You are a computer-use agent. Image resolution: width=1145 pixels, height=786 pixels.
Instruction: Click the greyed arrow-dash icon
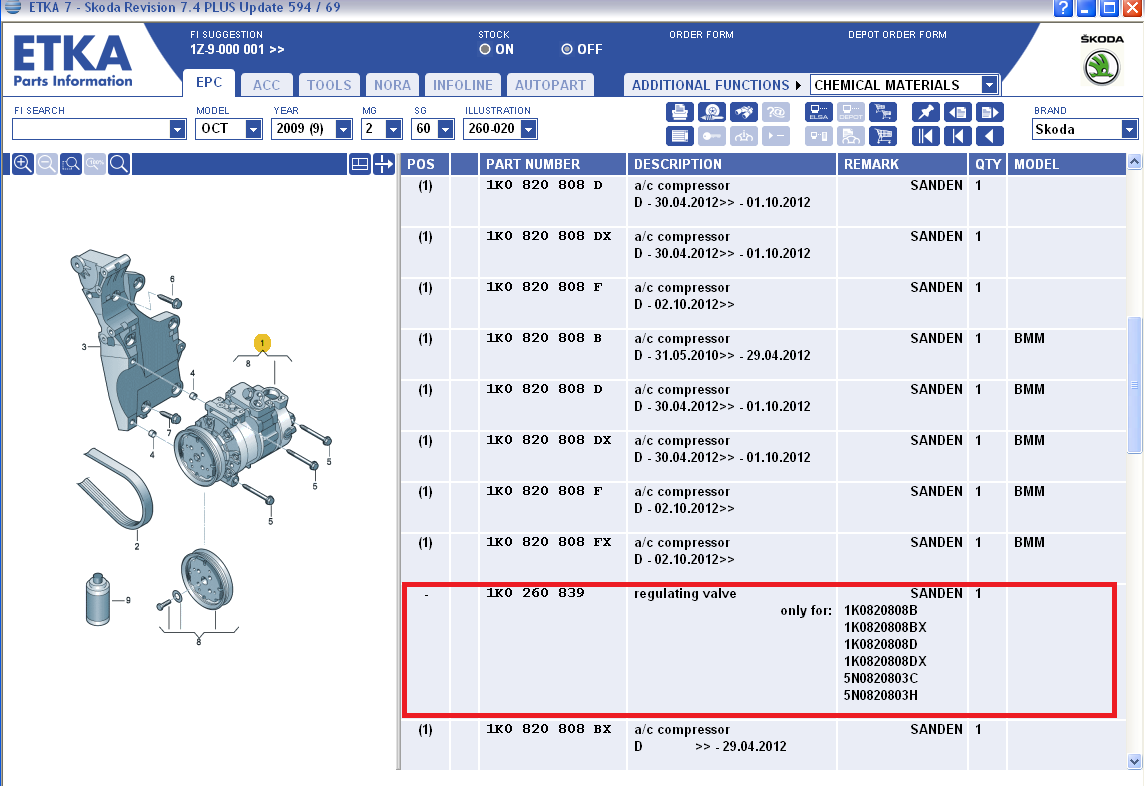tap(776, 136)
